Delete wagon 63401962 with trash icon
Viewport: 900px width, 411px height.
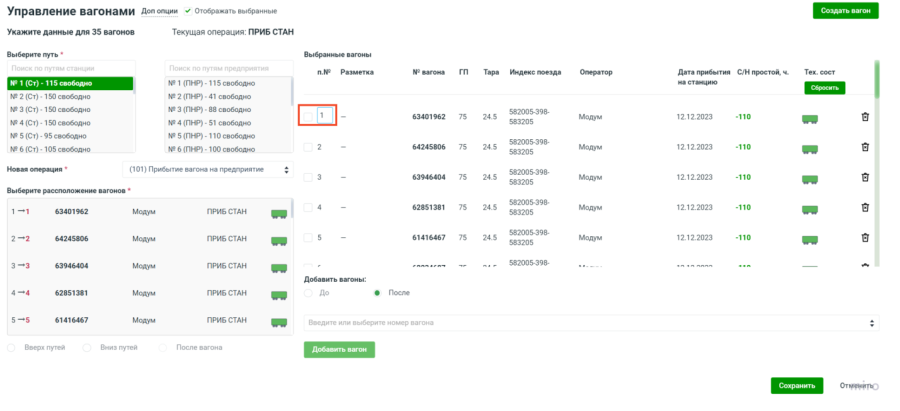[865, 117]
